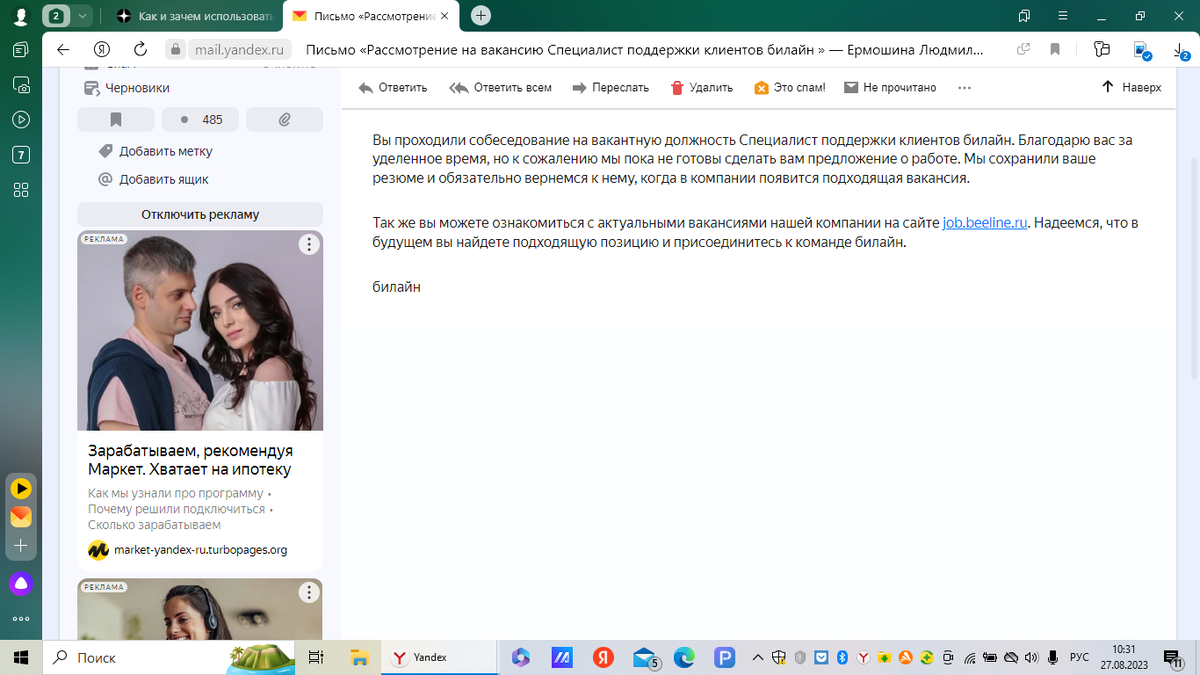This screenshot has width=1200, height=675.
Task: Click Reply all (Ответить всем)
Action: 500,88
